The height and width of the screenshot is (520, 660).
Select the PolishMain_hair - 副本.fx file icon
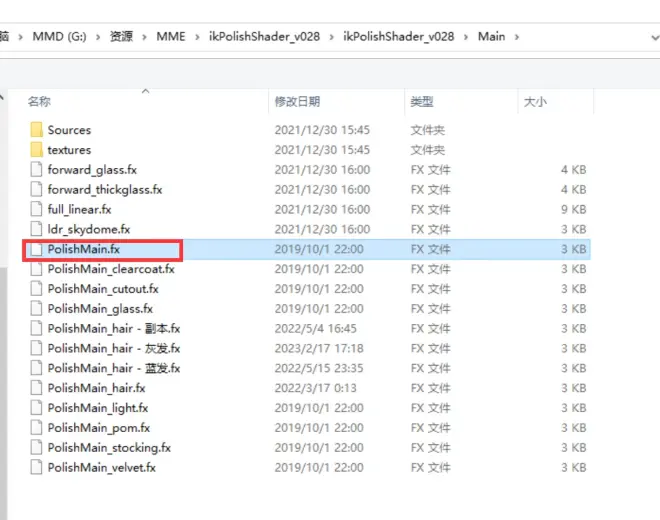[37, 328]
